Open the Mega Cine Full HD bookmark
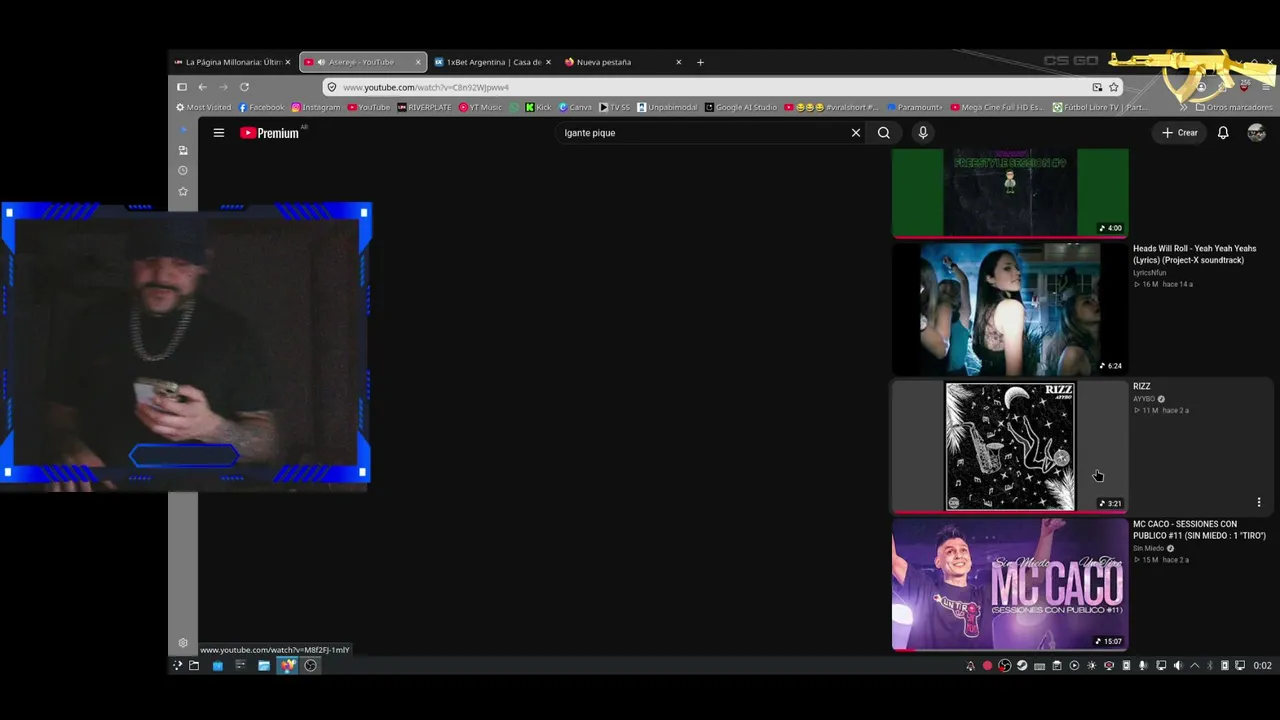The height and width of the screenshot is (720, 1280). click(x=998, y=107)
